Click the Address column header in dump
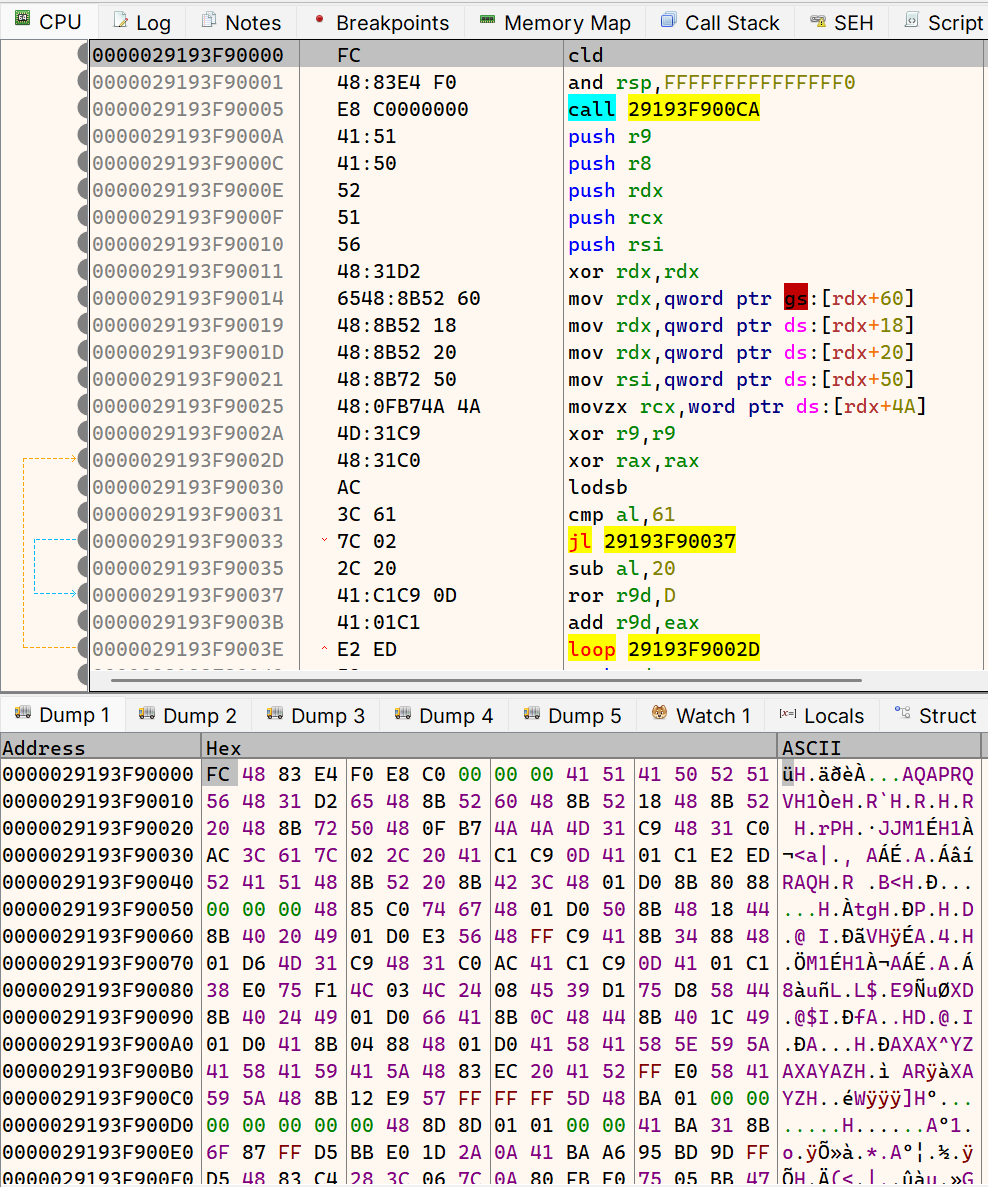 point(101,748)
